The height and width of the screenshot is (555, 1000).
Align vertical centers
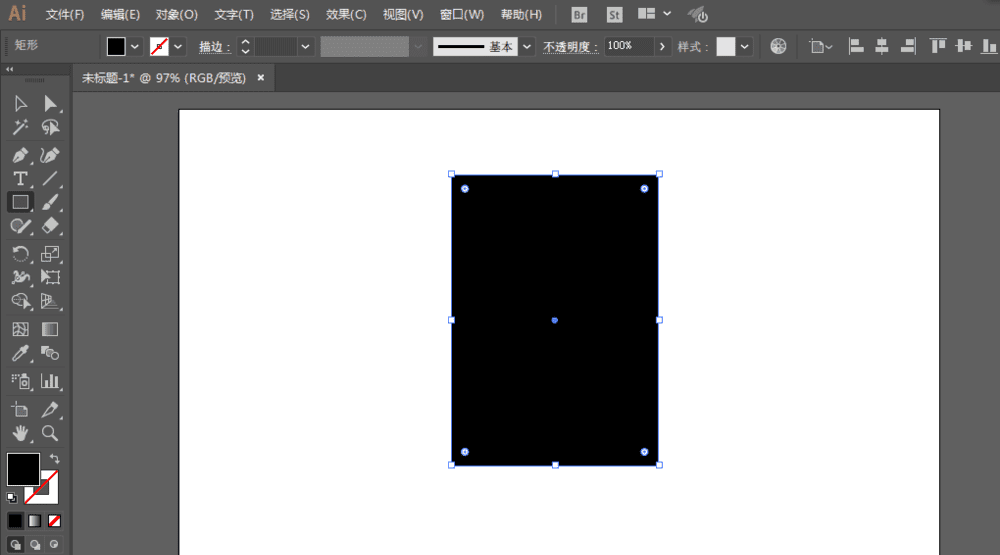click(x=964, y=46)
